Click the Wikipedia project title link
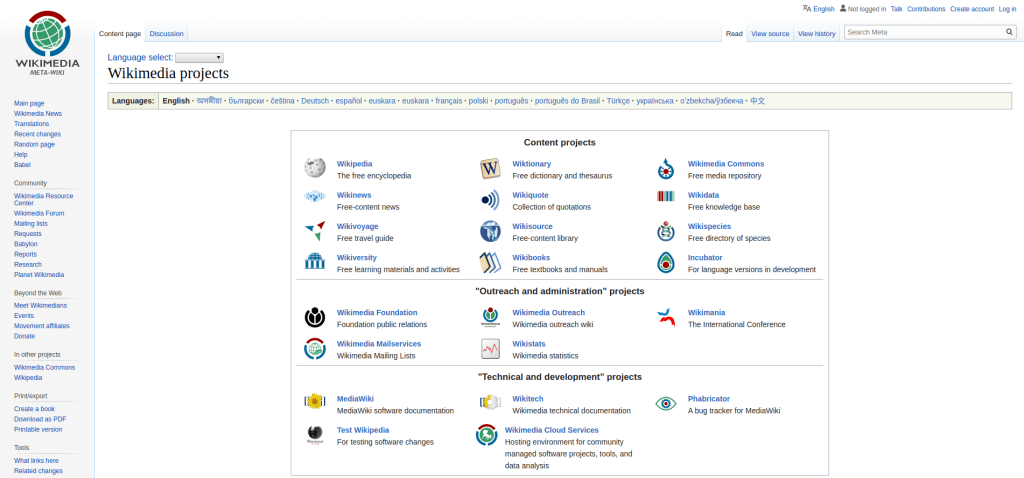Screen dimensions: 1024x478 [355, 164]
